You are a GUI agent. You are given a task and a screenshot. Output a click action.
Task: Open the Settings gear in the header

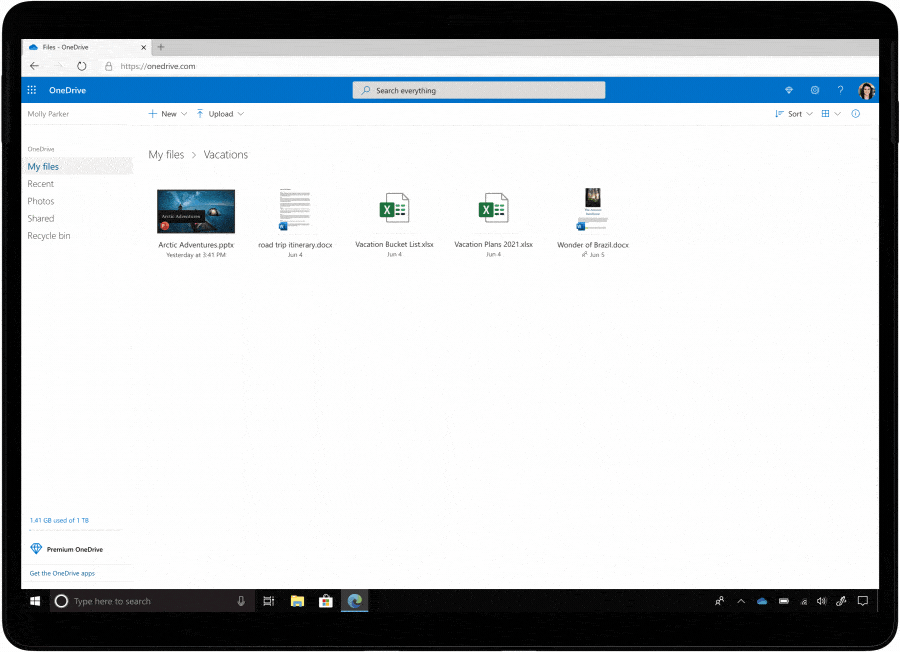tap(815, 90)
